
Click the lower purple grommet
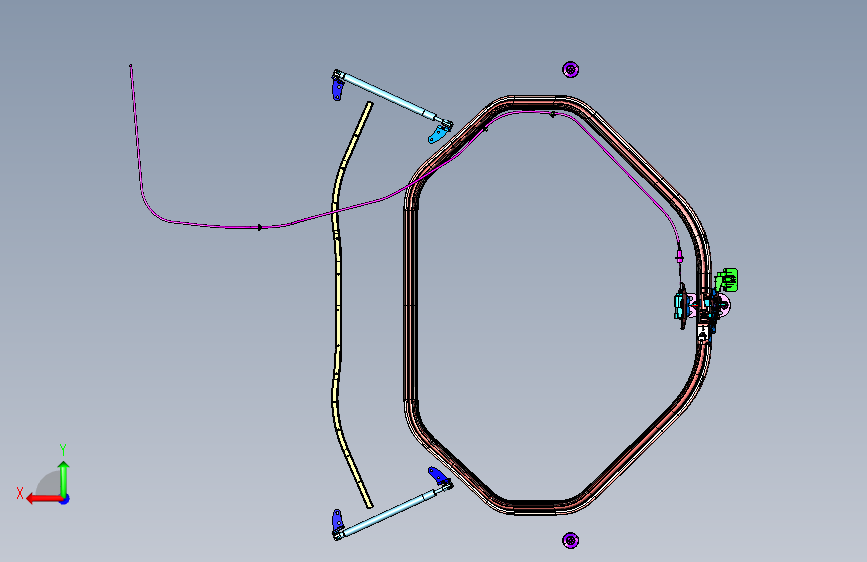[571, 540]
